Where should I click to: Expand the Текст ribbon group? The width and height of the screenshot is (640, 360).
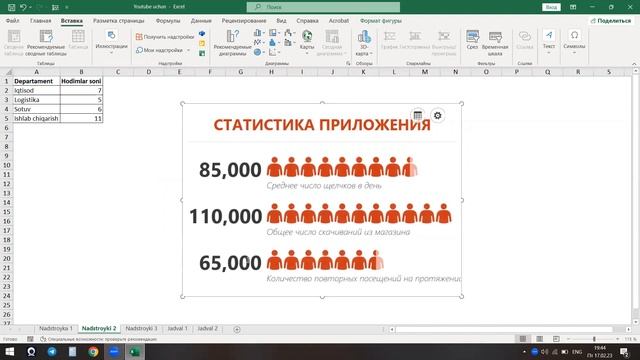pyautogui.click(x=549, y=42)
